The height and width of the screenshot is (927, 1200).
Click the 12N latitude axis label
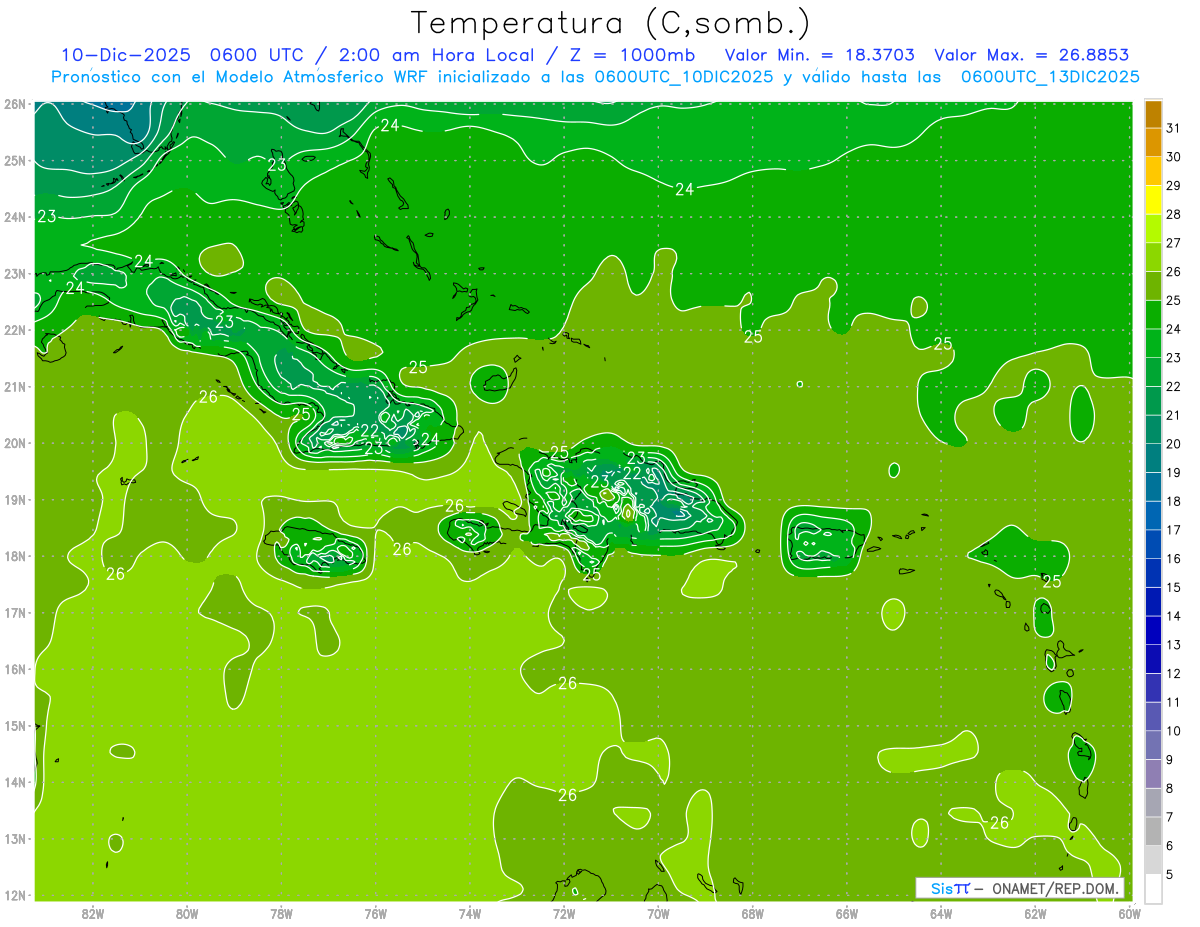coord(15,895)
